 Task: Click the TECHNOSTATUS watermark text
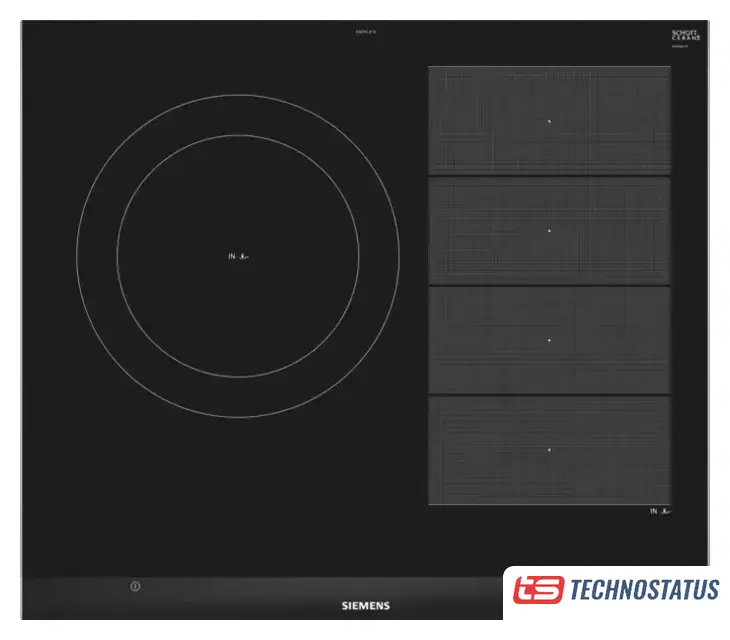(x=643, y=590)
